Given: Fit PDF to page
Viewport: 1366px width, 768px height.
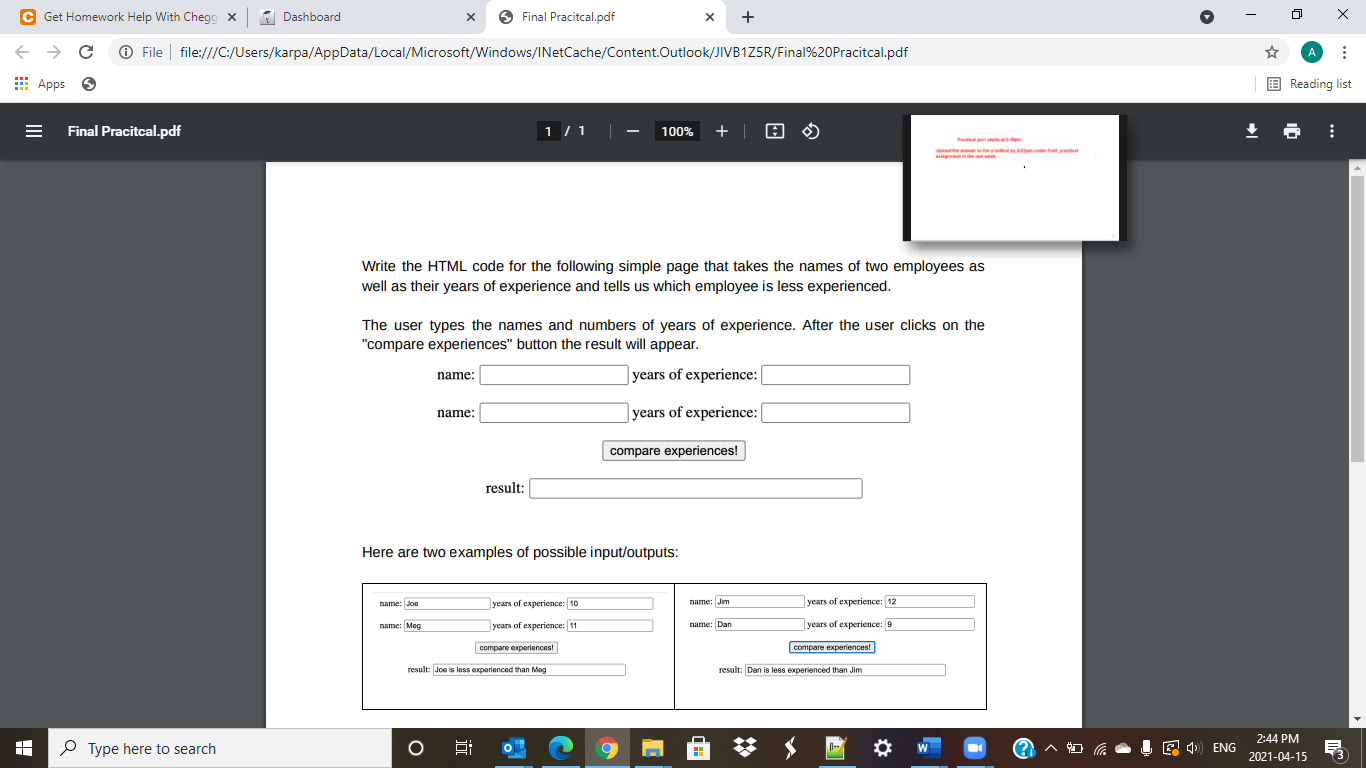Looking at the screenshot, I should [x=774, y=131].
